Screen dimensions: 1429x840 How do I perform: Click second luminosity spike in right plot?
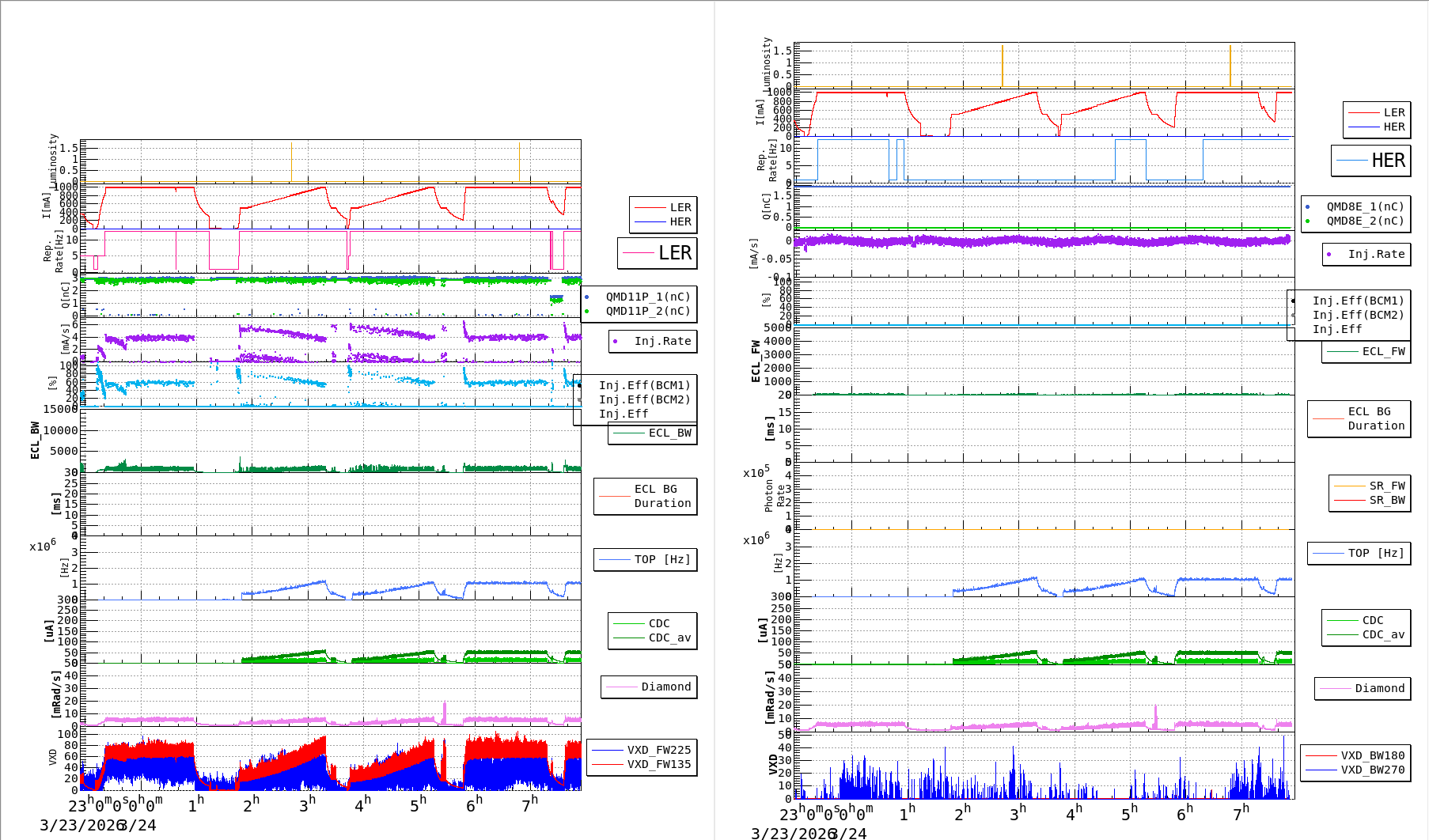tap(1230, 66)
